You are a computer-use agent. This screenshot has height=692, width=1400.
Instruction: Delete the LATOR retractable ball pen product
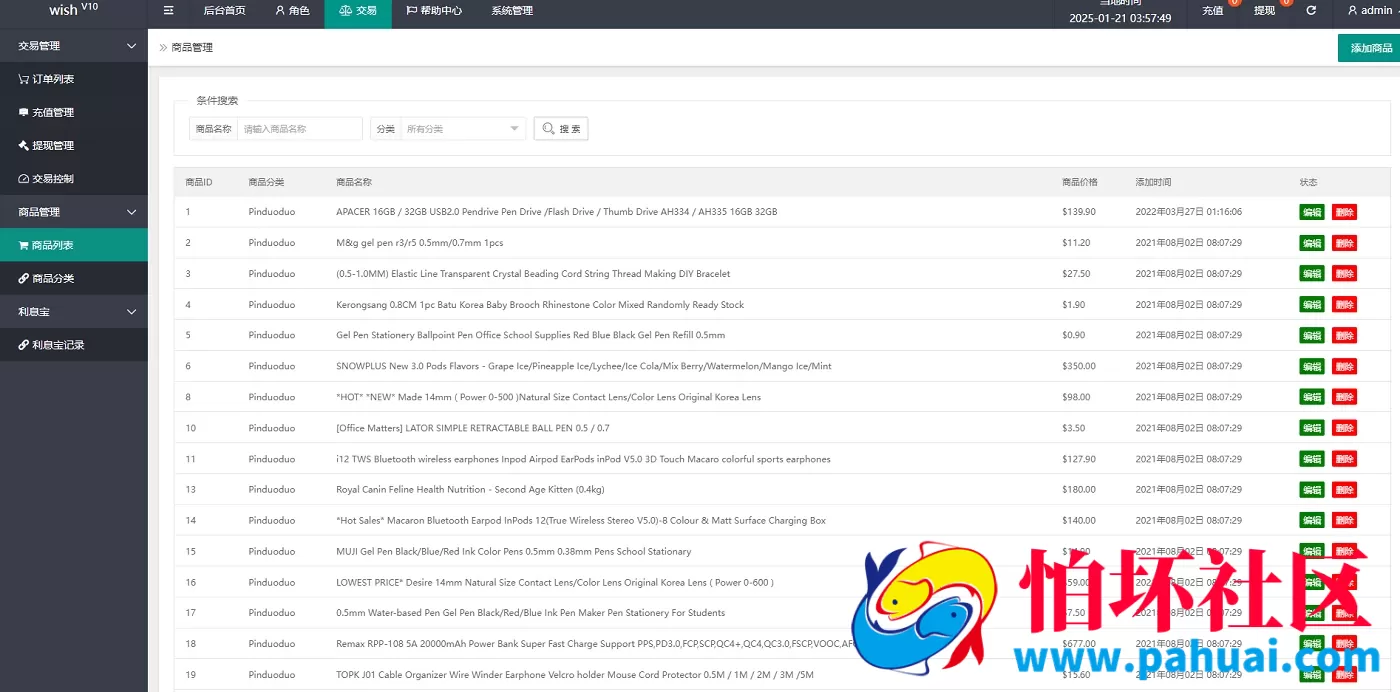[x=1344, y=428]
